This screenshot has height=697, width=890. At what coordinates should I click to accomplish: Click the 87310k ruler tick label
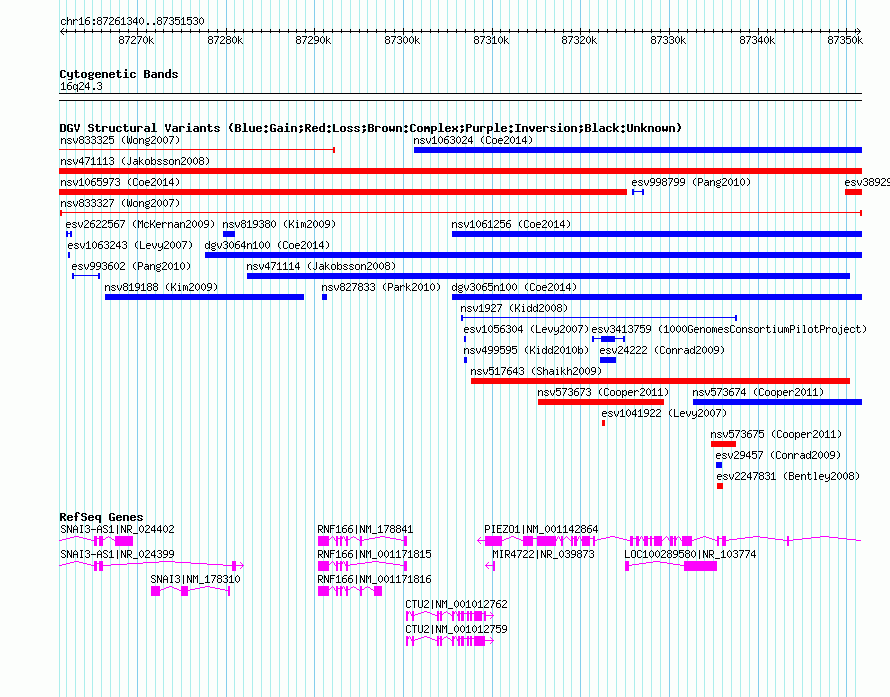[x=491, y=40]
